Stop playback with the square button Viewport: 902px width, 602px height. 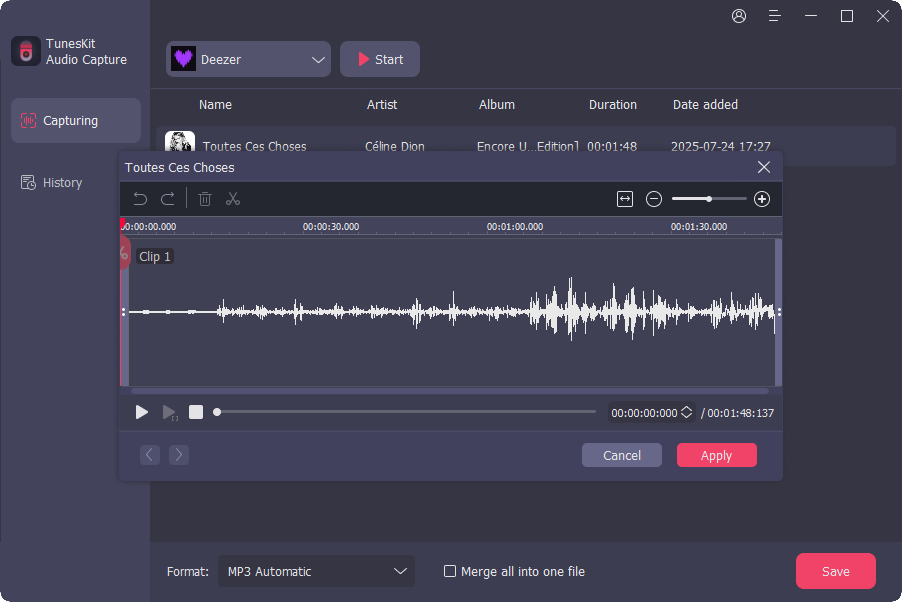click(x=196, y=412)
